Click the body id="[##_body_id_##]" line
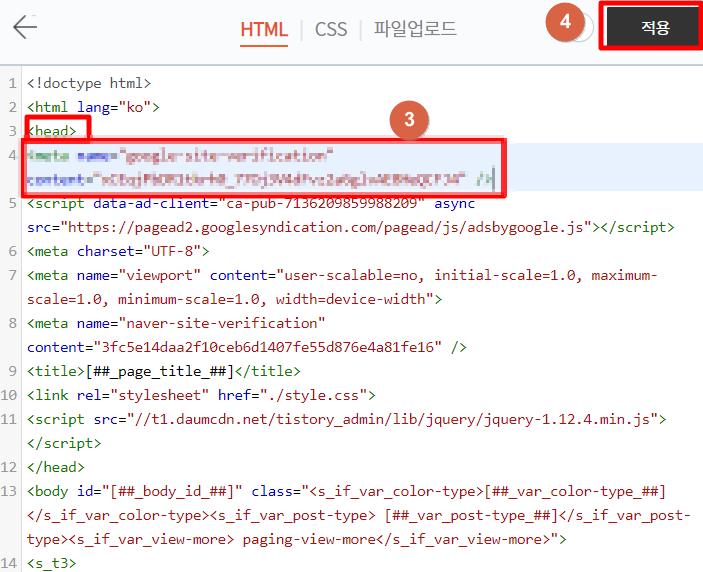This screenshot has height=572, width=703. 347,492
